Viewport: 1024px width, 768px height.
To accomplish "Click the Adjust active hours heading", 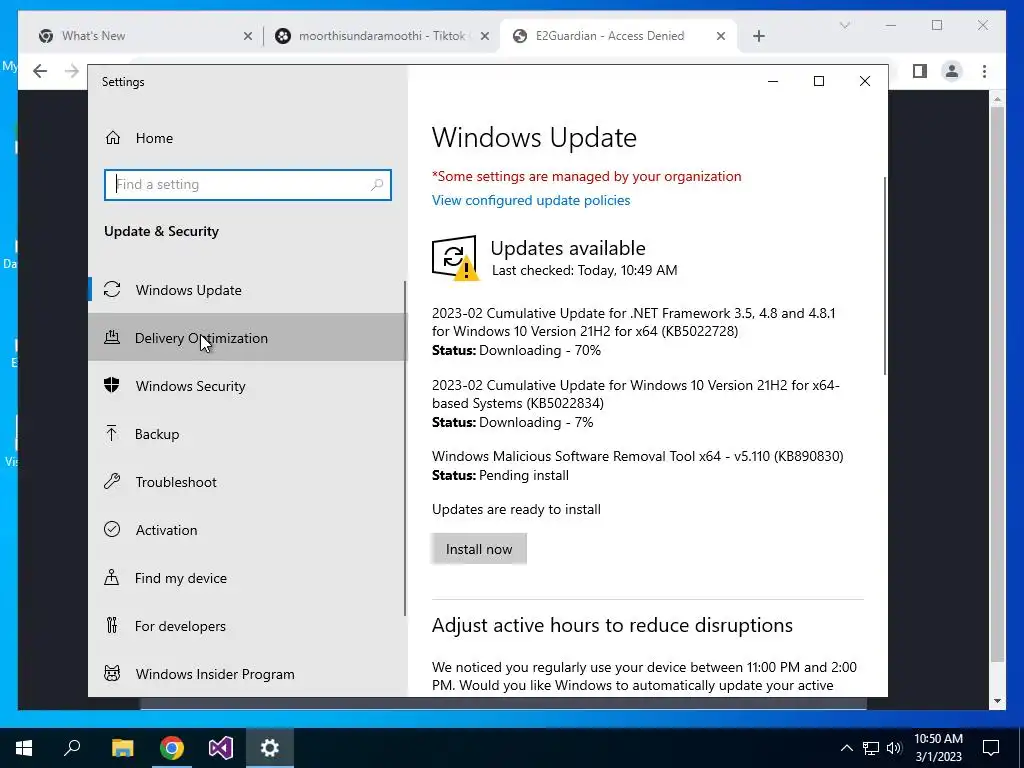I will (612, 625).
